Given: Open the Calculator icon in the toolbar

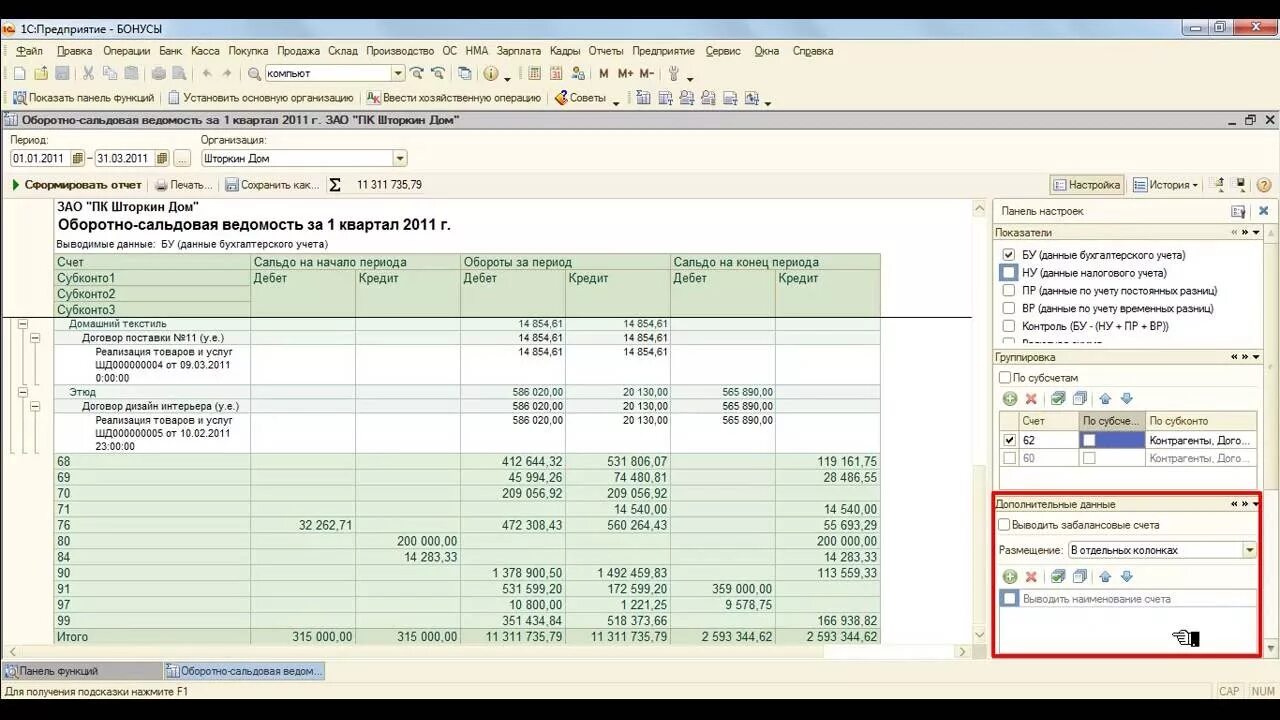Looking at the screenshot, I should 535,73.
